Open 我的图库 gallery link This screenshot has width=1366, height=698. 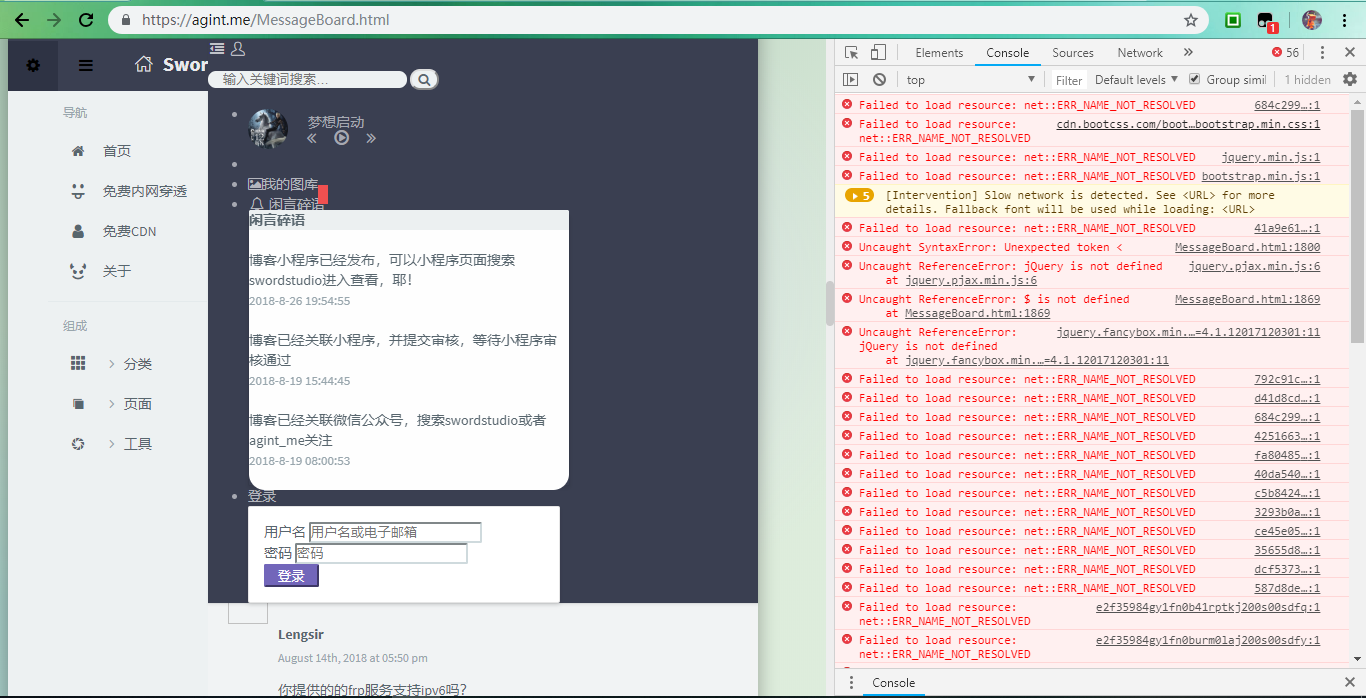pyautogui.click(x=283, y=184)
